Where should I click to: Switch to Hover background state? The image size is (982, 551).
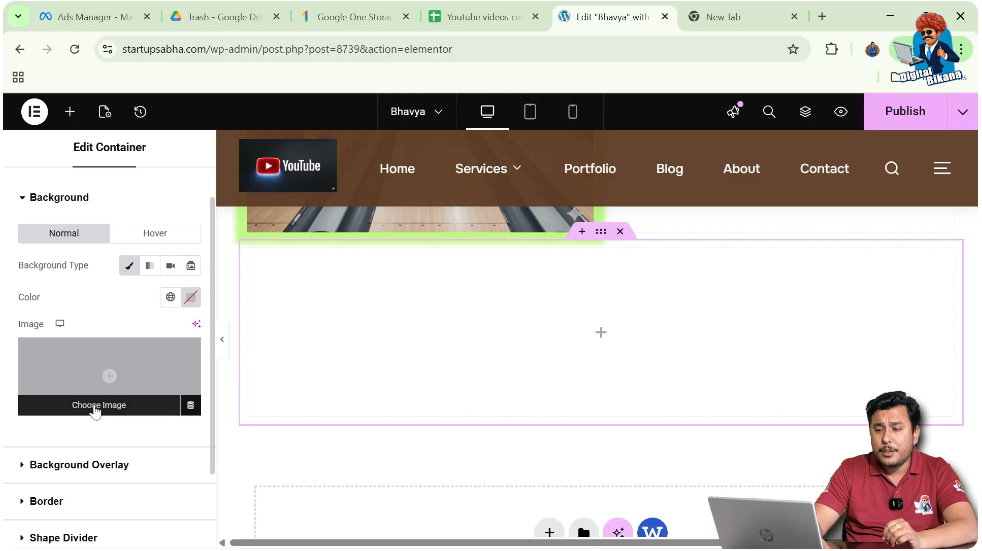(x=155, y=233)
